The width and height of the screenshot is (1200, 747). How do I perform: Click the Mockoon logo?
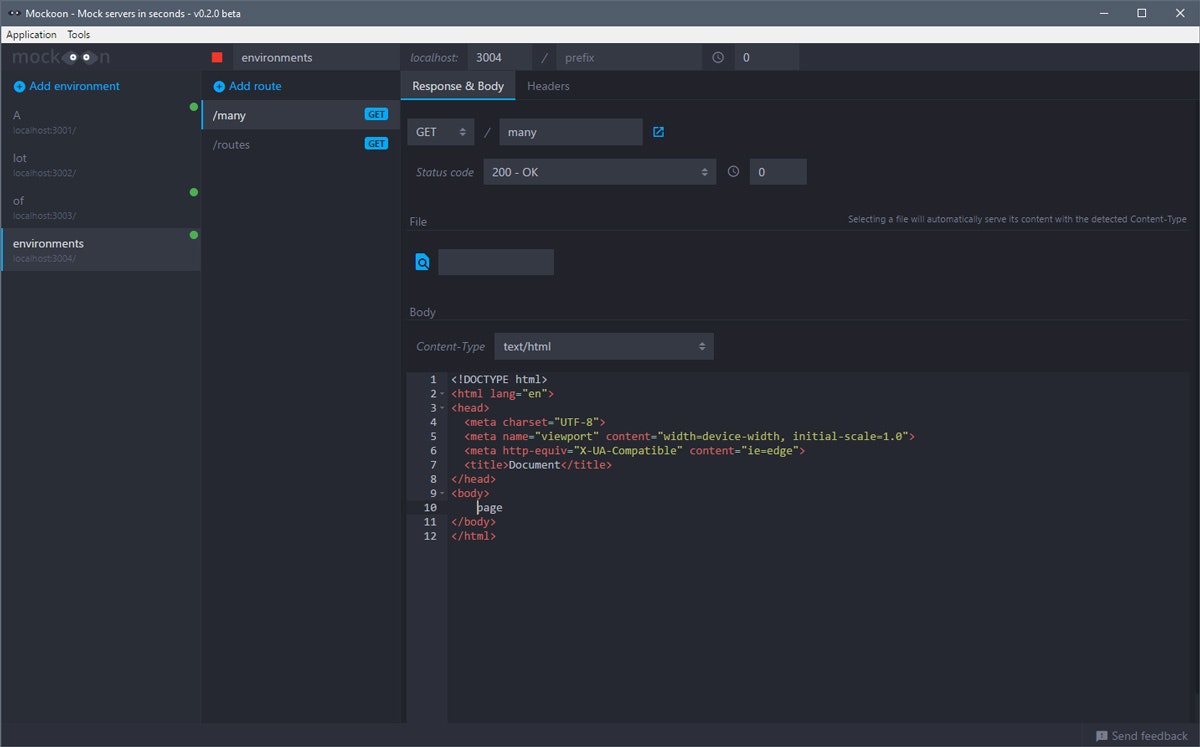coord(60,57)
